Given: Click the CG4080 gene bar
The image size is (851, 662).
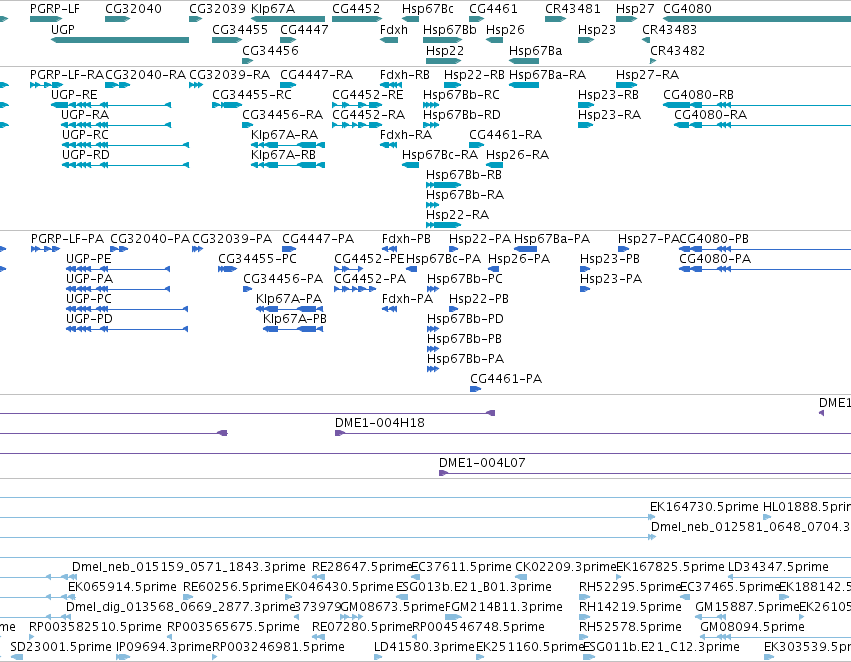Looking at the screenshot, I should pos(757,20).
